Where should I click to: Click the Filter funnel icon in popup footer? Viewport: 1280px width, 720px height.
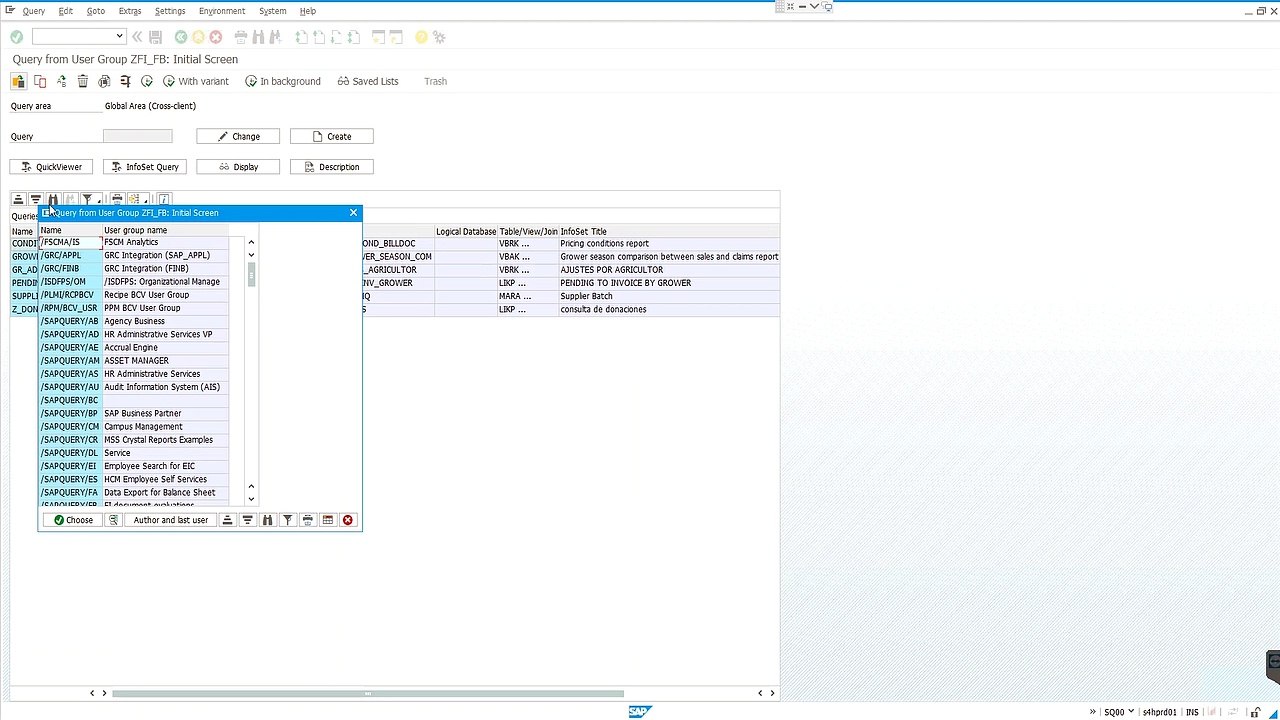[x=288, y=520]
